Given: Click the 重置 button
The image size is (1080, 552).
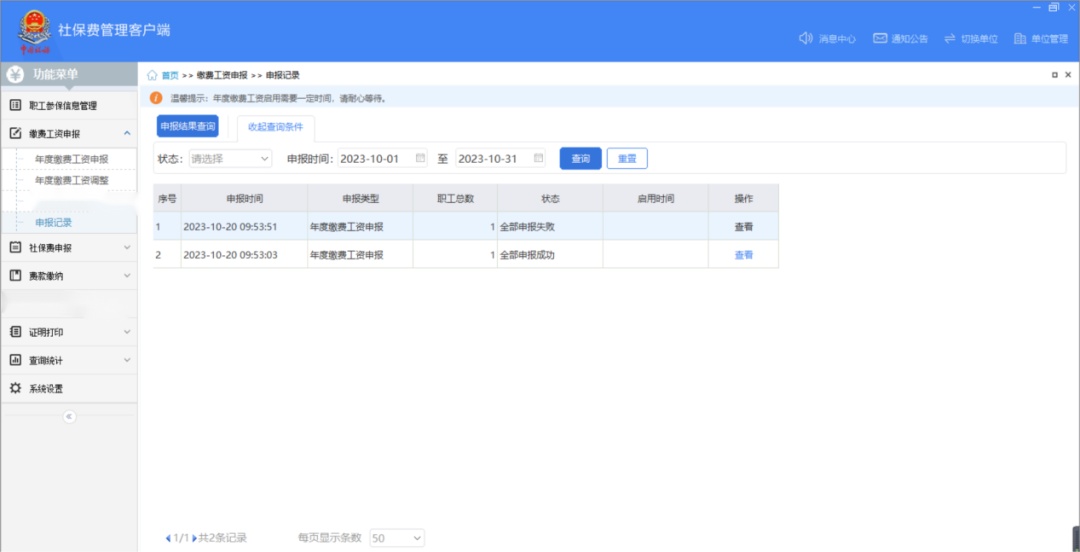Looking at the screenshot, I should 627,158.
